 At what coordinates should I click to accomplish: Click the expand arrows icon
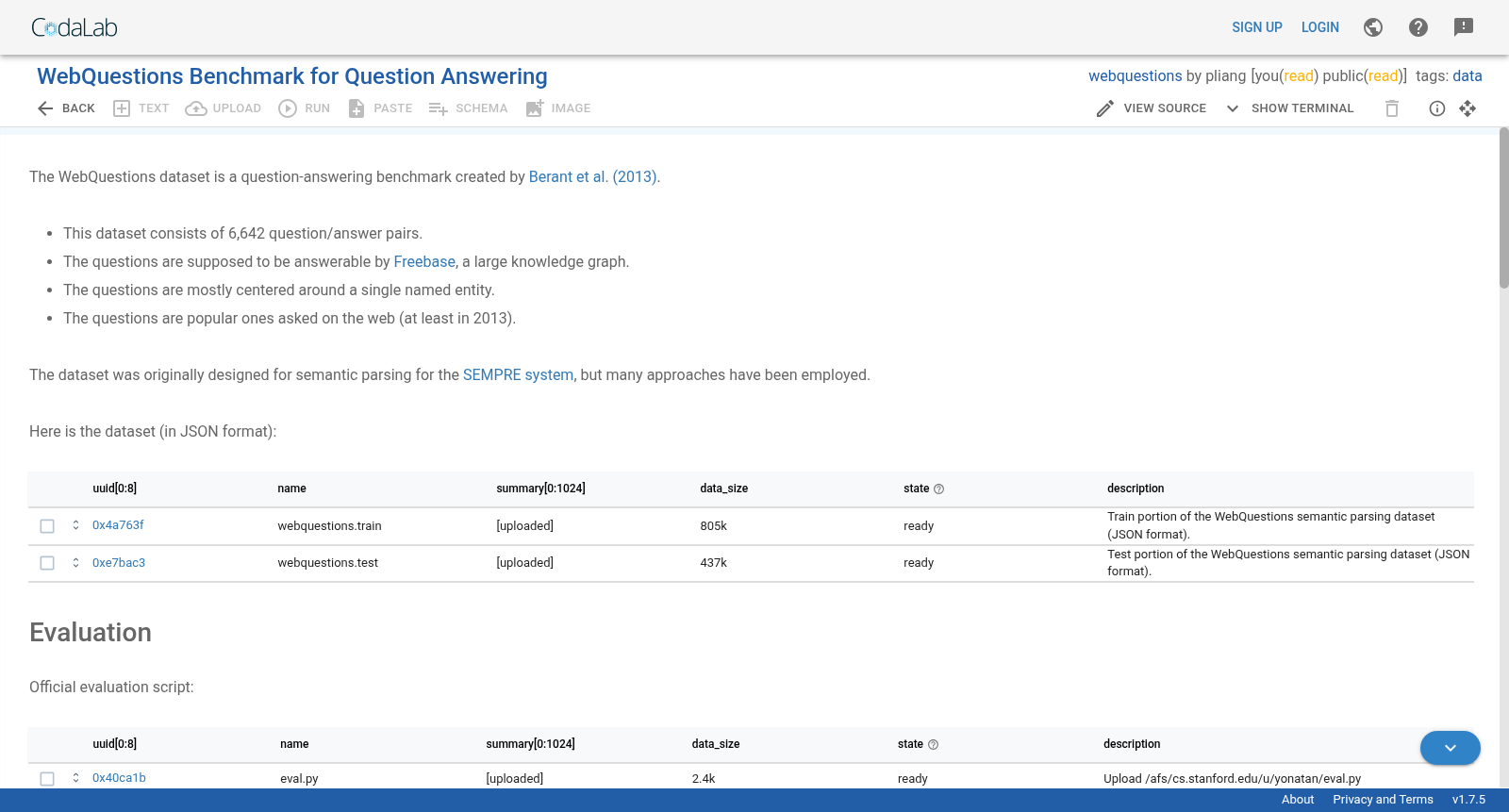1468,108
